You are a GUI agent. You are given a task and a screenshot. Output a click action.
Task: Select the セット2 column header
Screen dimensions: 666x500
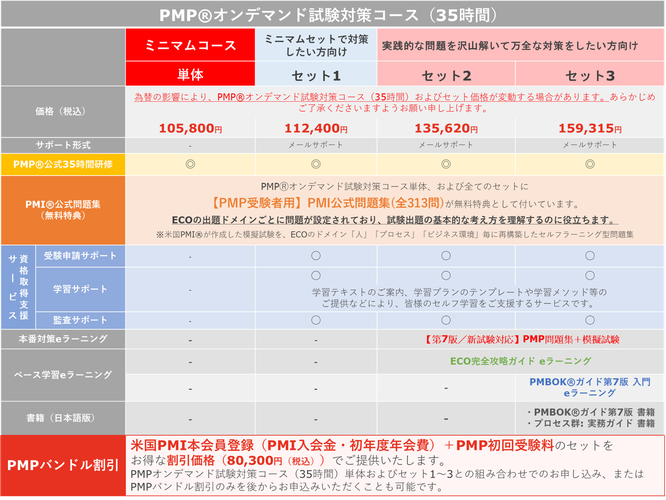coord(446,75)
